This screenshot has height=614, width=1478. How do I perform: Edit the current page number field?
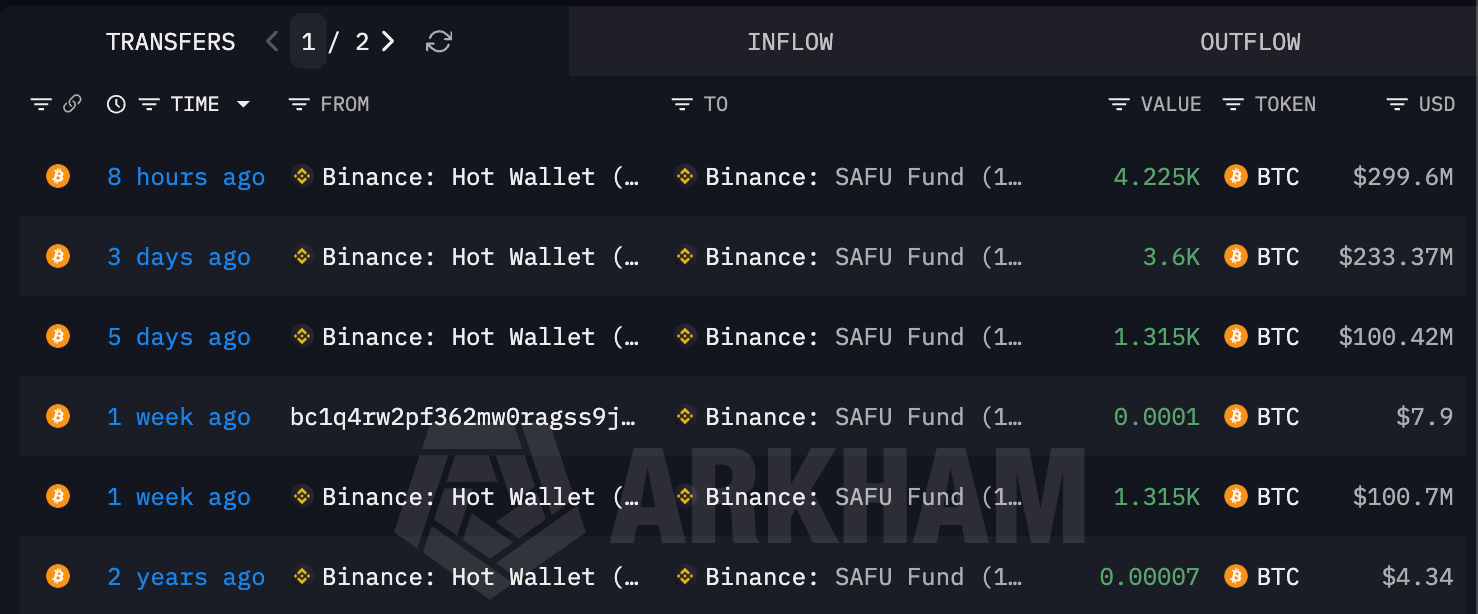point(308,41)
